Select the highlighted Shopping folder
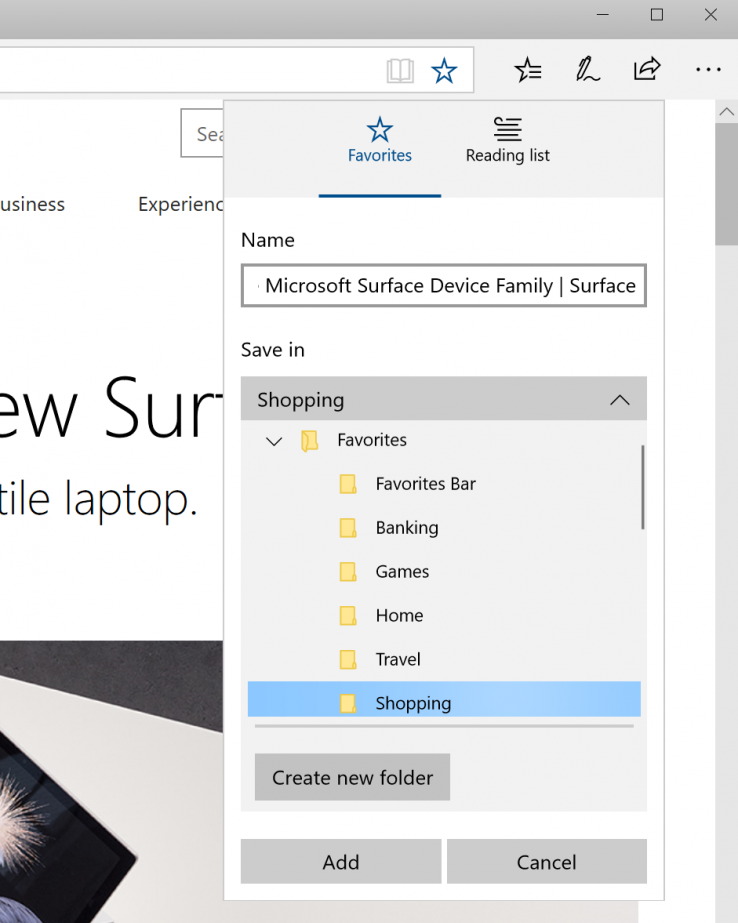The image size is (738, 923). [444, 699]
